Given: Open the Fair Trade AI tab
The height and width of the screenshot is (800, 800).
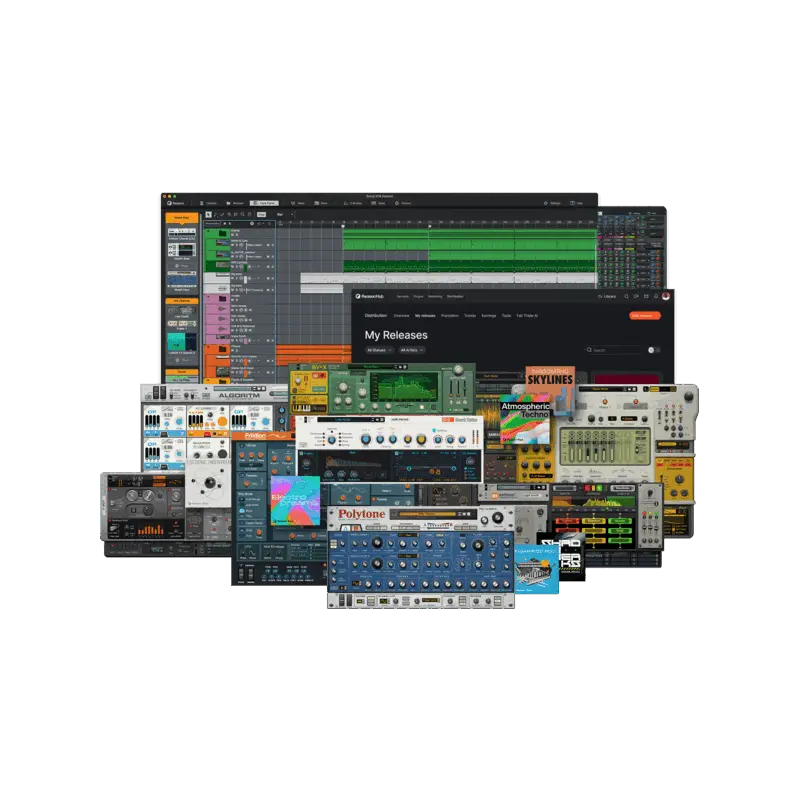Looking at the screenshot, I should click(527, 316).
